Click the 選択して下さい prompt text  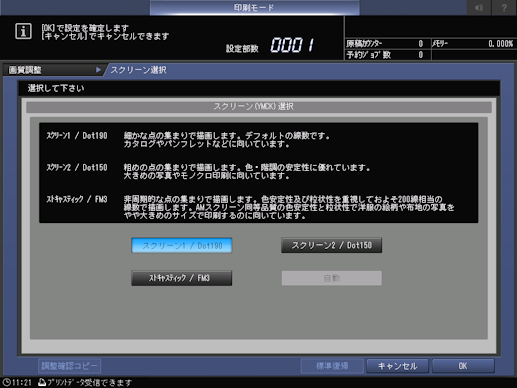tap(56, 88)
